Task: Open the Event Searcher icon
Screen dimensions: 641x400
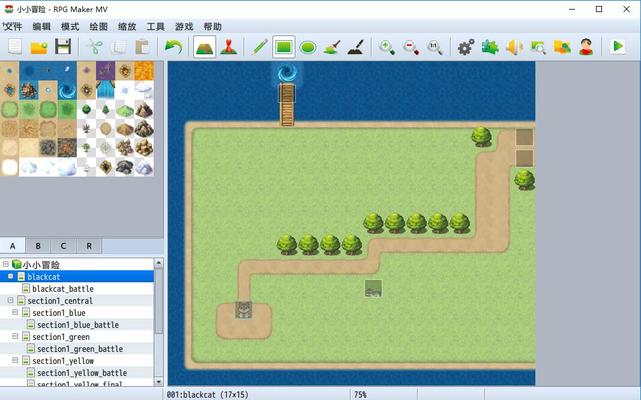Action: coord(538,47)
